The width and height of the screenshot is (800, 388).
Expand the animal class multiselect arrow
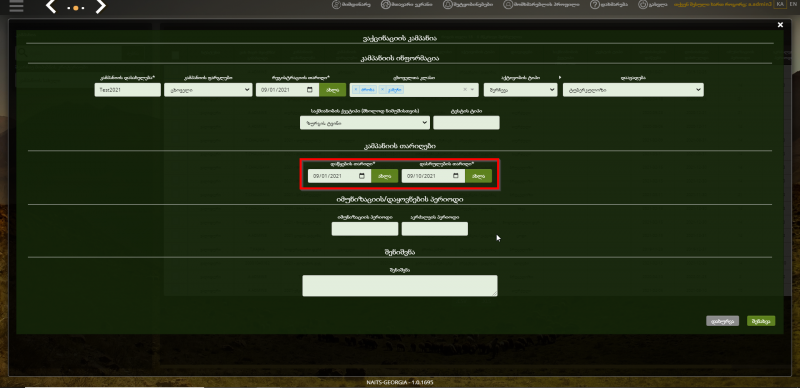click(x=473, y=90)
